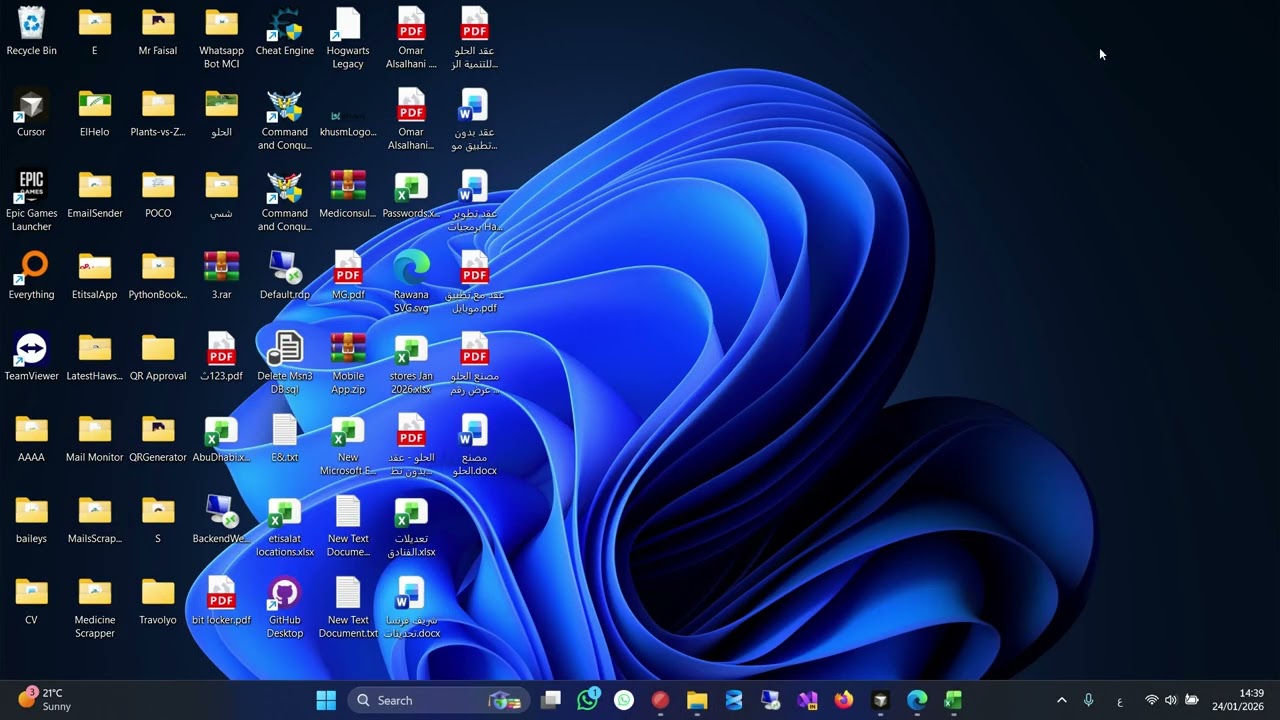This screenshot has height=720, width=1280.
Task: Select the bit locker.pdf file
Action: pos(221,601)
